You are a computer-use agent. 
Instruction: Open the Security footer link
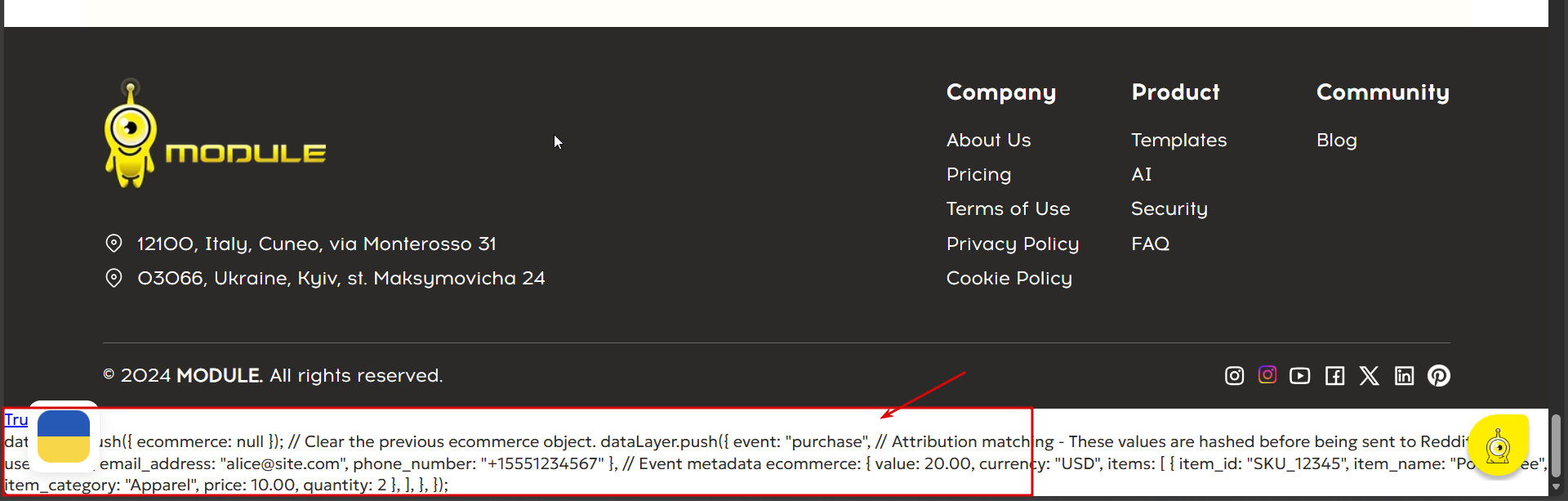pos(1169,209)
